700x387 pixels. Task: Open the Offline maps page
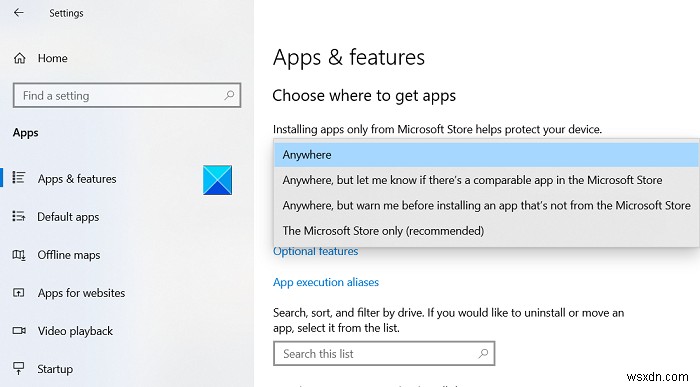tap(69, 255)
